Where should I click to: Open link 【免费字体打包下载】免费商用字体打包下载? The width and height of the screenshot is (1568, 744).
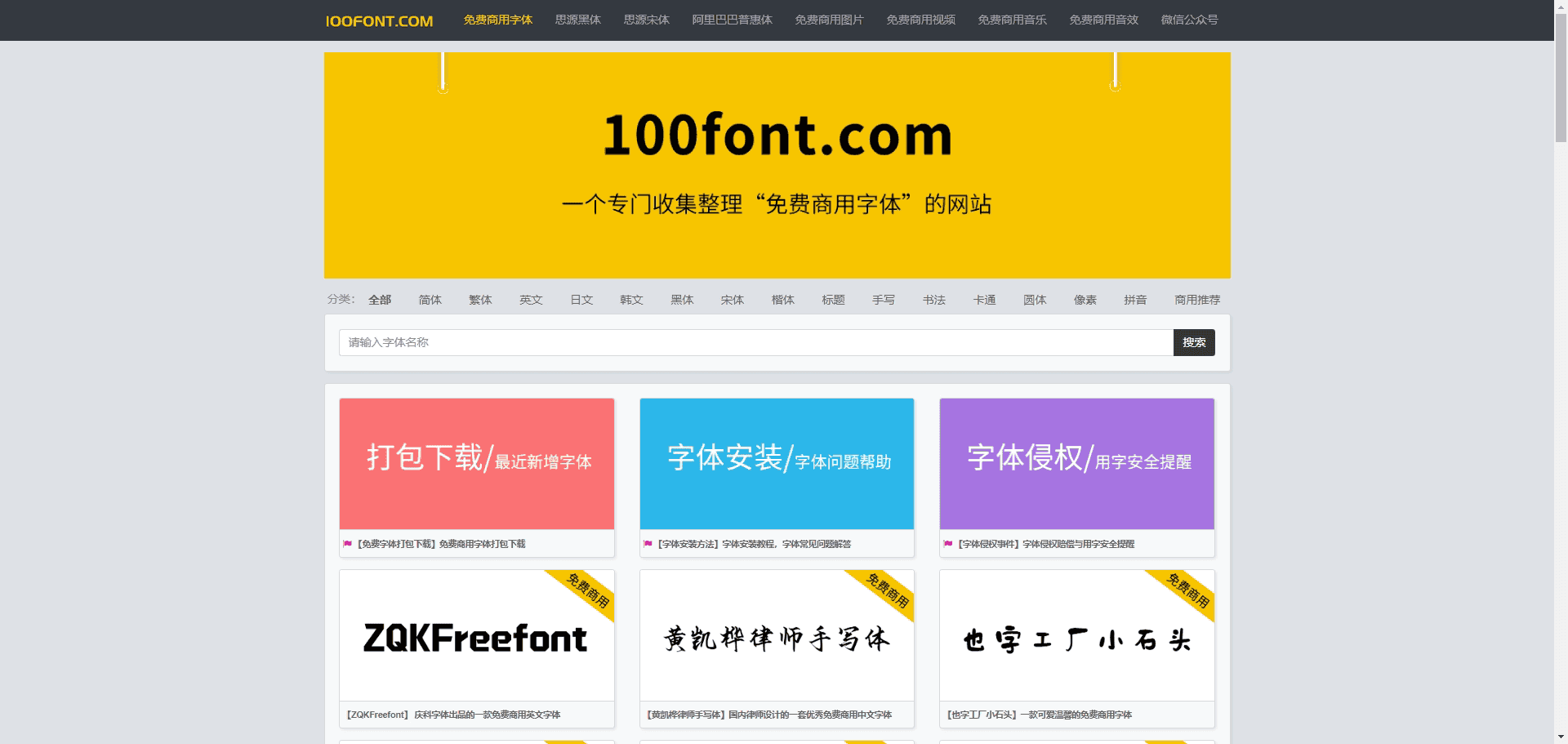[441, 544]
